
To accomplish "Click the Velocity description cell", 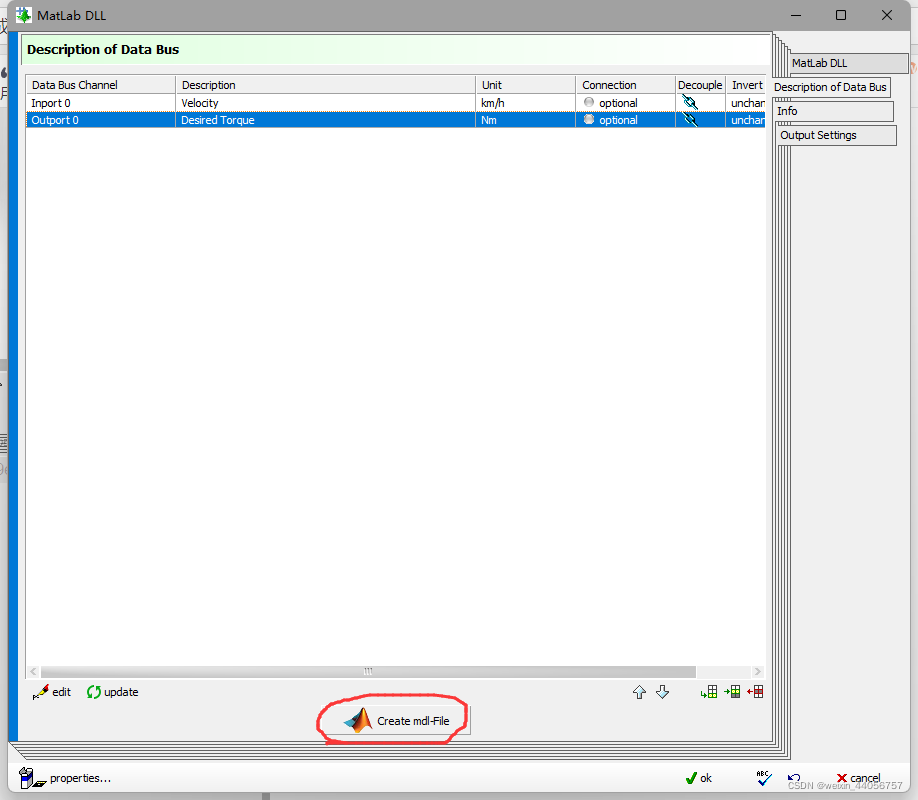I will click(326, 102).
